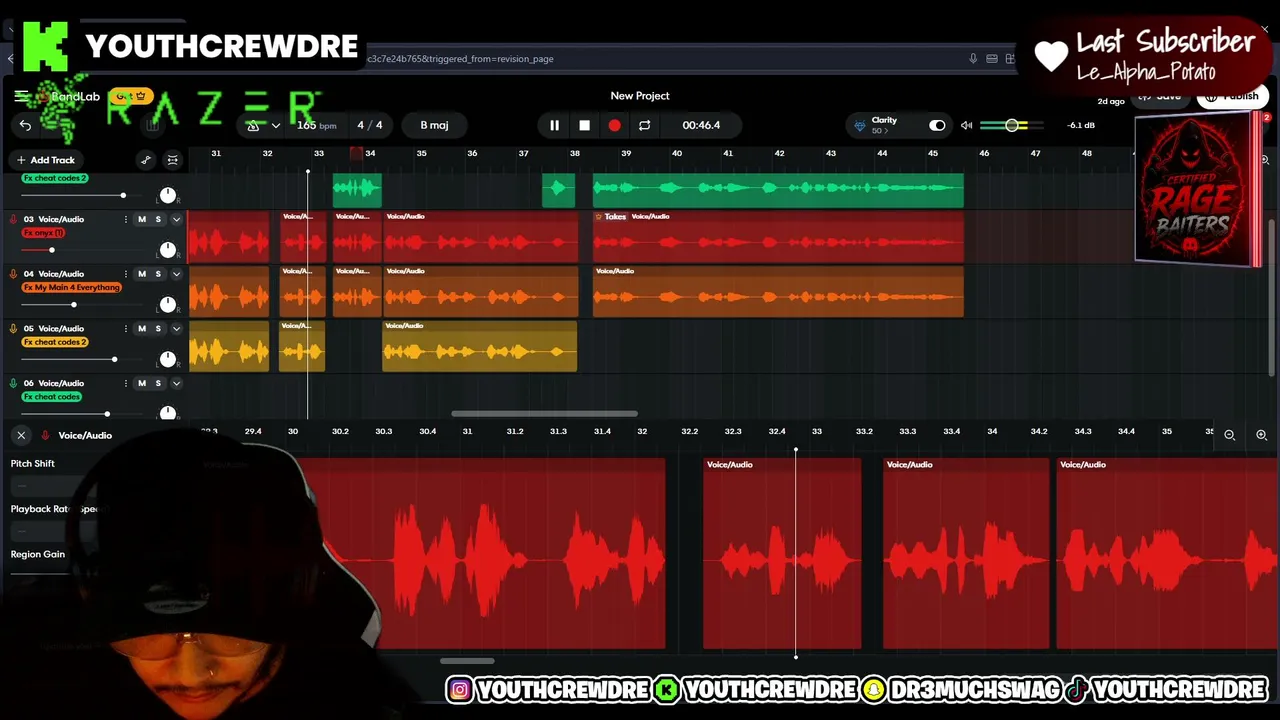The height and width of the screenshot is (720, 1280).
Task: Select the 165 bpm tempo field
Action: click(x=316, y=125)
